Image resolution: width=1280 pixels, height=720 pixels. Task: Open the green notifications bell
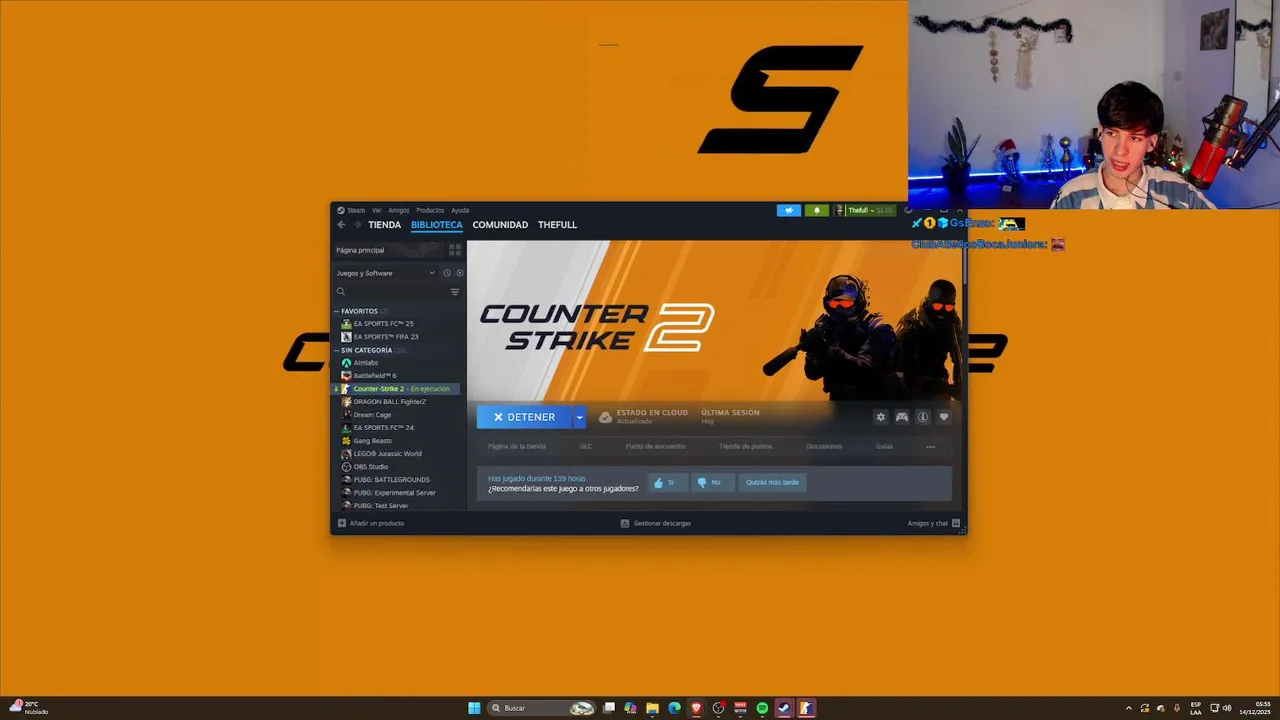[x=817, y=210]
